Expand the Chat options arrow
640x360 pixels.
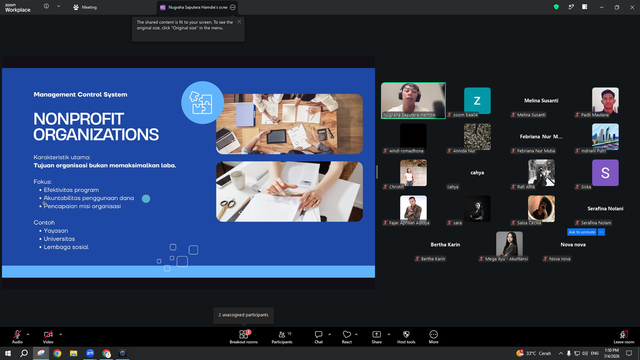329,334
